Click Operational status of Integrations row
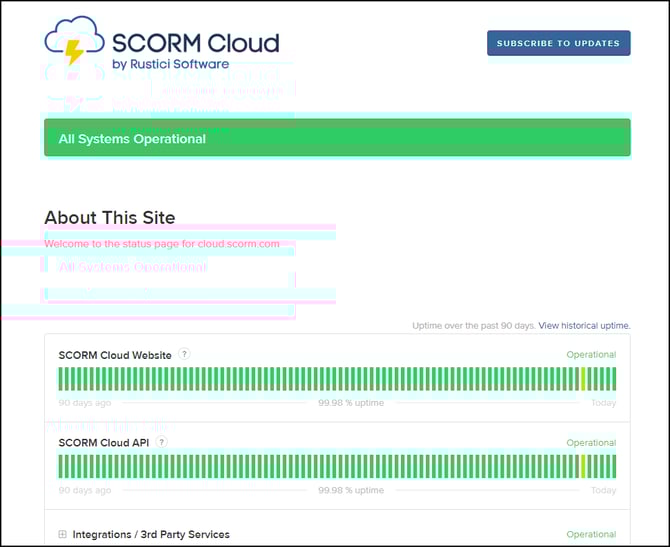670x547 pixels. (591, 535)
